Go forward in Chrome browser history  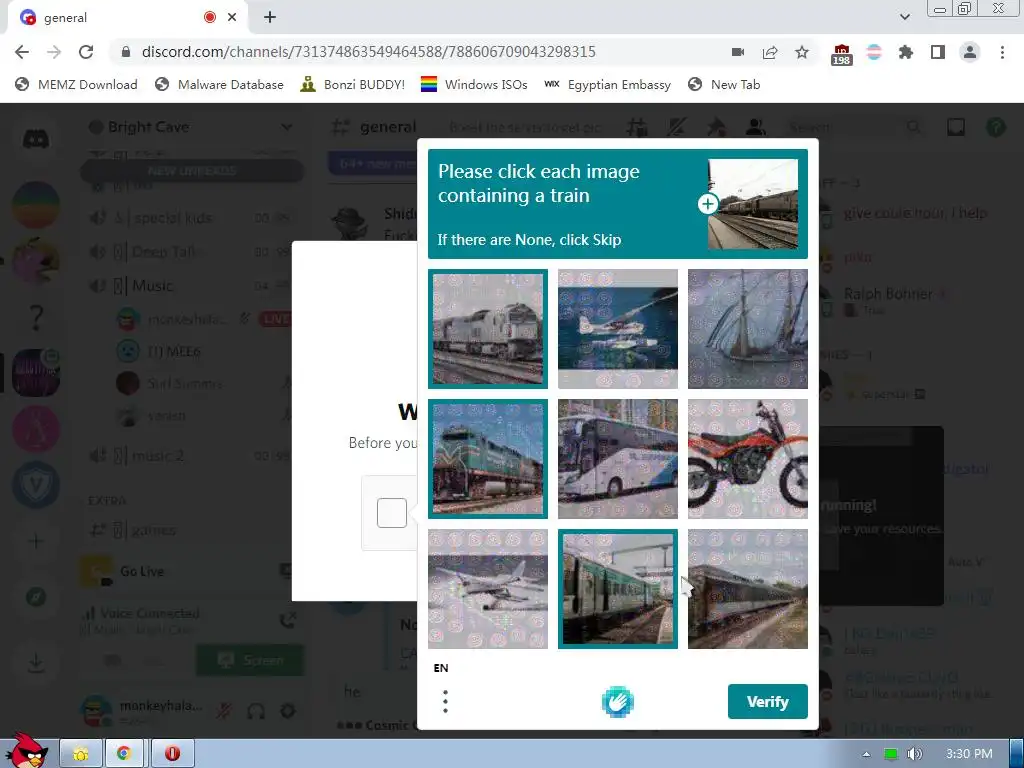[54, 52]
